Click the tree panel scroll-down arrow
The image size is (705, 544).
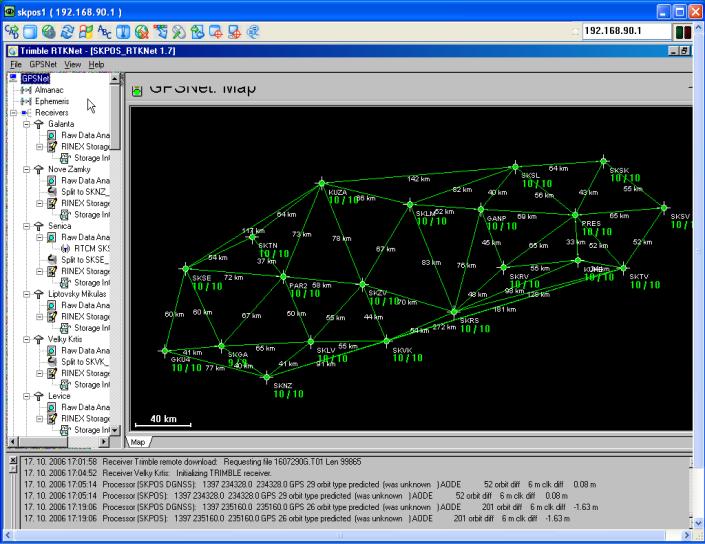coord(115,430)
